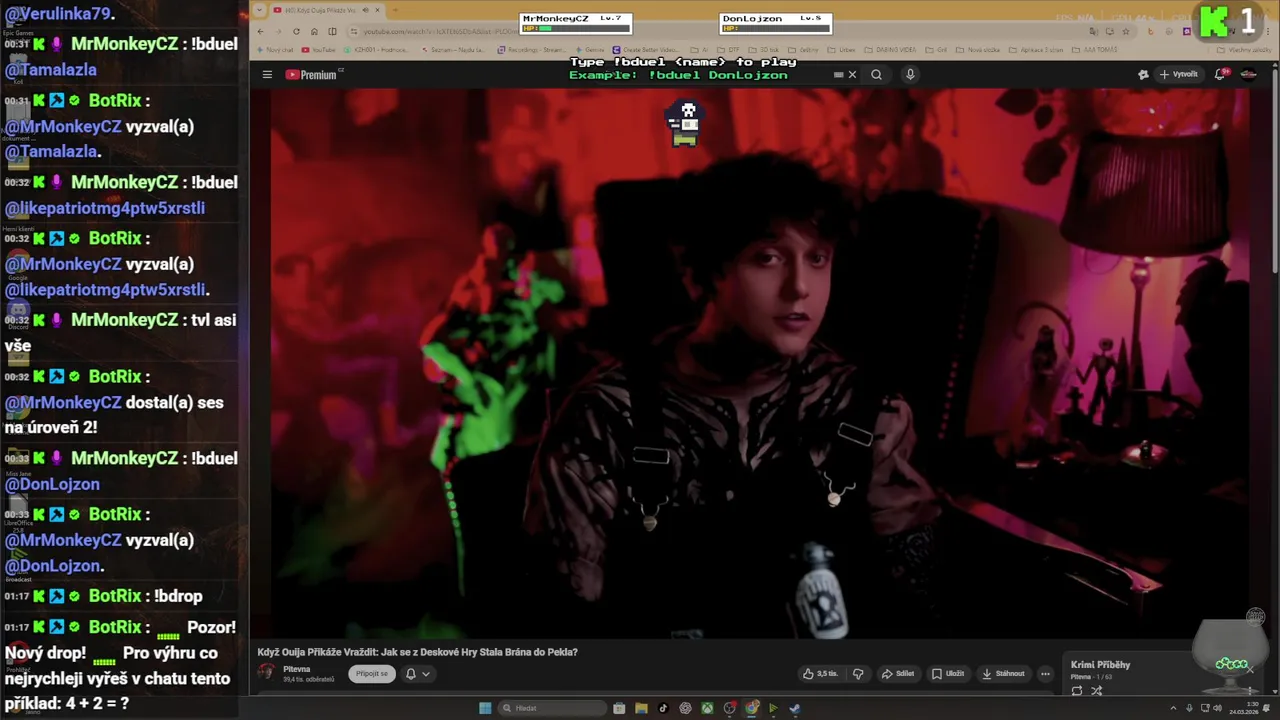The height and width of the screenshot is (720, 1280).
Task: Go back in the browser
Action: pyautogui.click(x=260, y=31)
